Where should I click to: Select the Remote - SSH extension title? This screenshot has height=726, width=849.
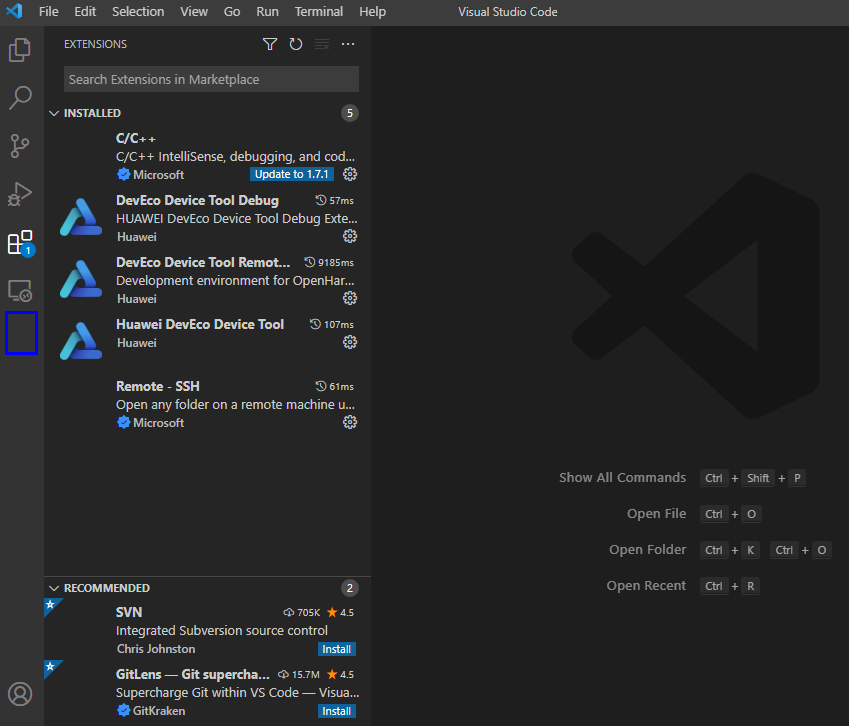click(158, 387)
